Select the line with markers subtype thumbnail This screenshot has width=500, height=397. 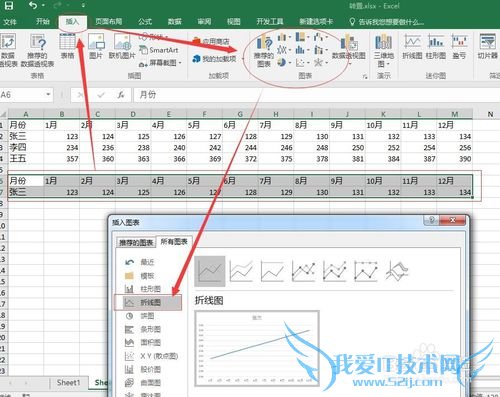[x=303, y=271]
